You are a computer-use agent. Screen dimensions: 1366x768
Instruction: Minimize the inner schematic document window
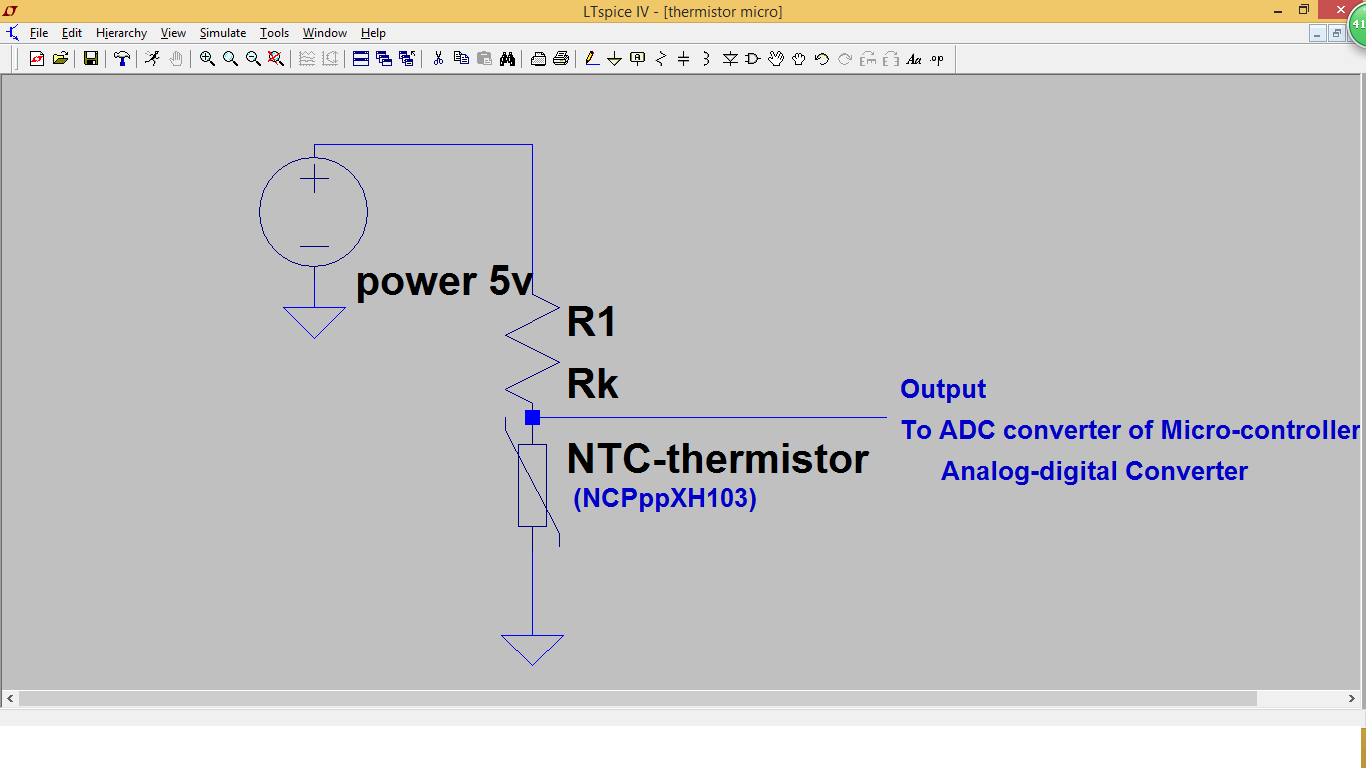(1317, 33)
